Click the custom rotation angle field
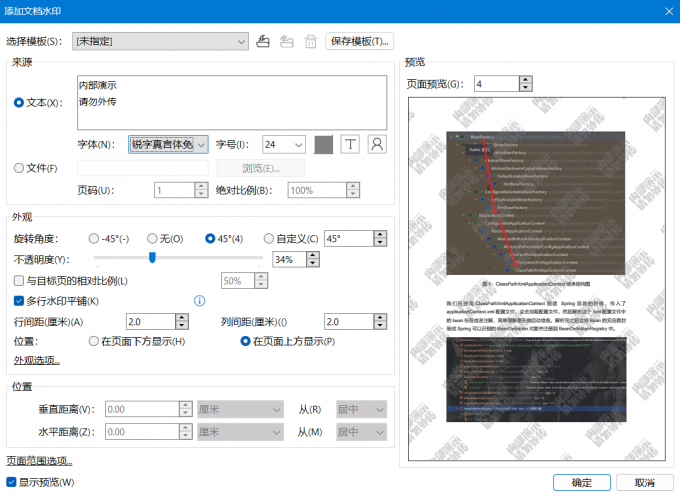Screen dimensions: 680x497 point(349,239)
